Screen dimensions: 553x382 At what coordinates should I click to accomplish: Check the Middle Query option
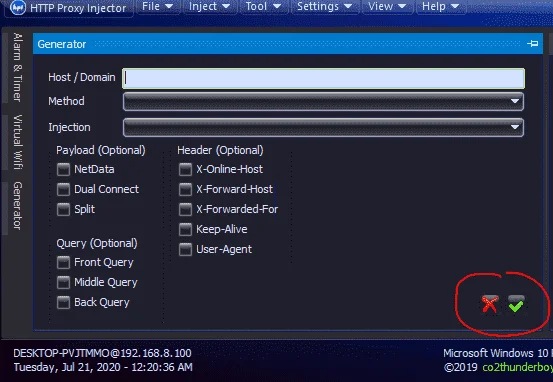63,282
